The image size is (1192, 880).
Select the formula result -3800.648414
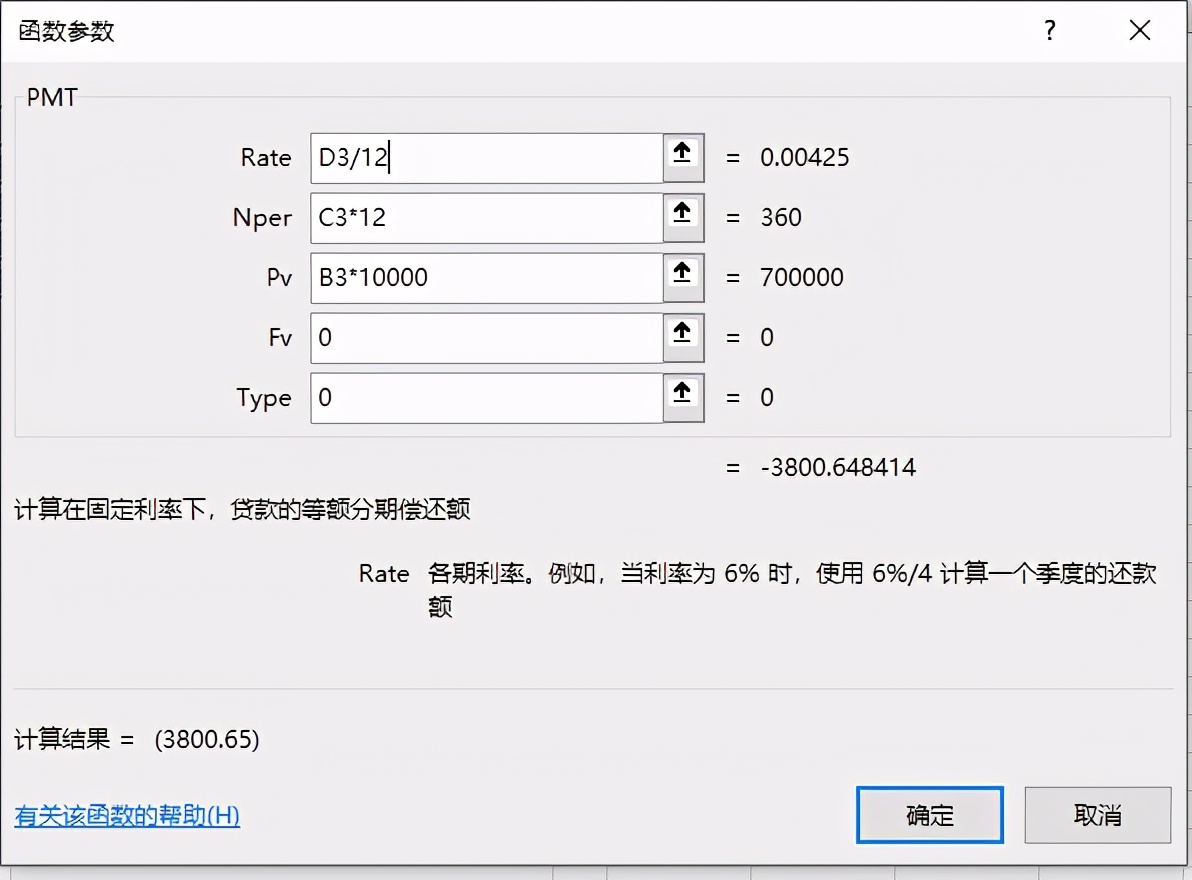(x=838, y=467)
